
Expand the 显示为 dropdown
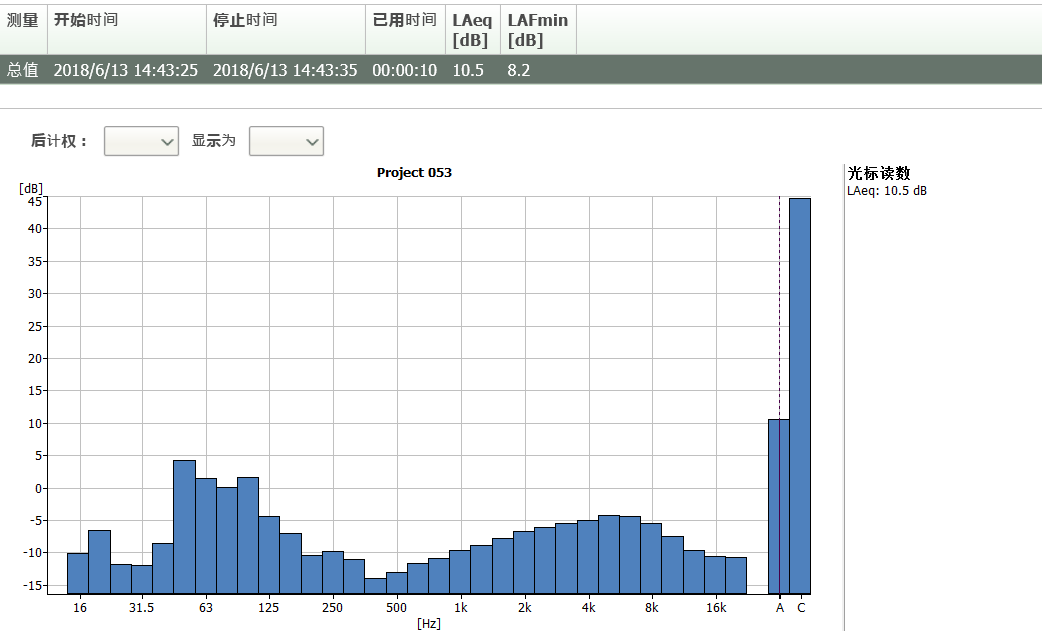(x=286, y=141)
